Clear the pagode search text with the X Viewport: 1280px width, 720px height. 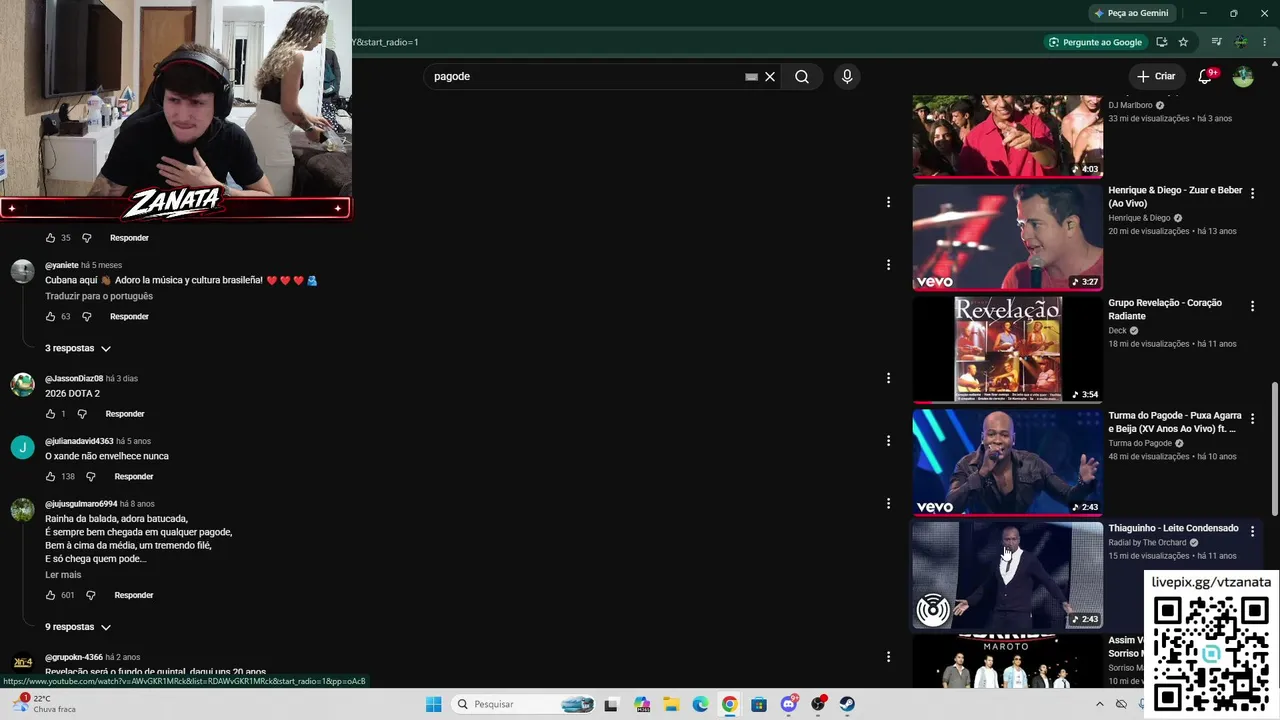[770, 77]
